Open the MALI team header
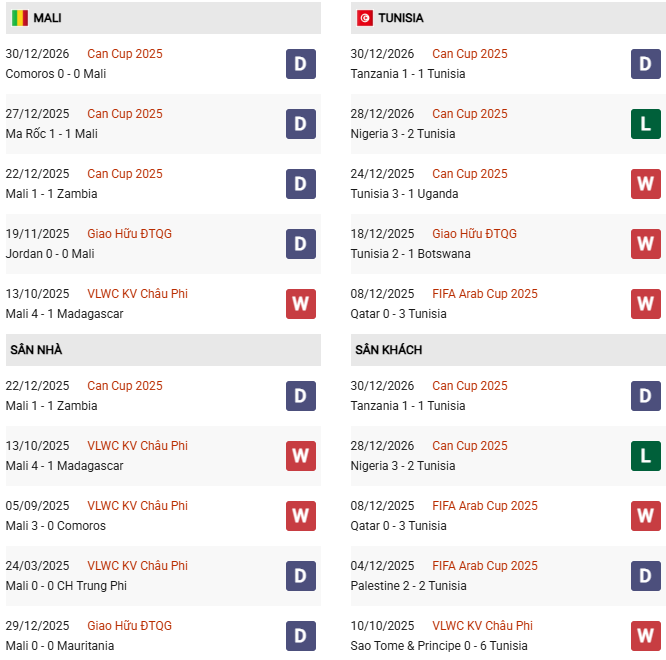This screenshot has height=660, width=666. click(x=47, y=18)
